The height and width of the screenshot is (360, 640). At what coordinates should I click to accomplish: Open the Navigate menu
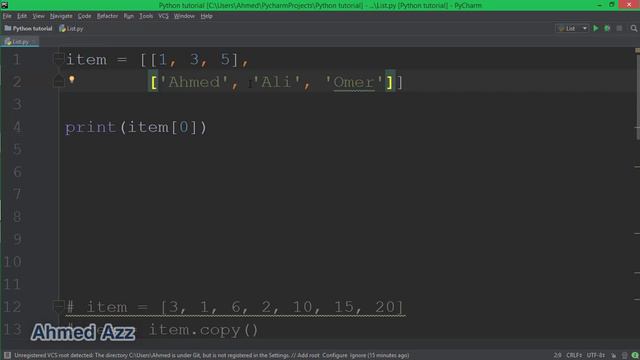[x=61, y=16]
